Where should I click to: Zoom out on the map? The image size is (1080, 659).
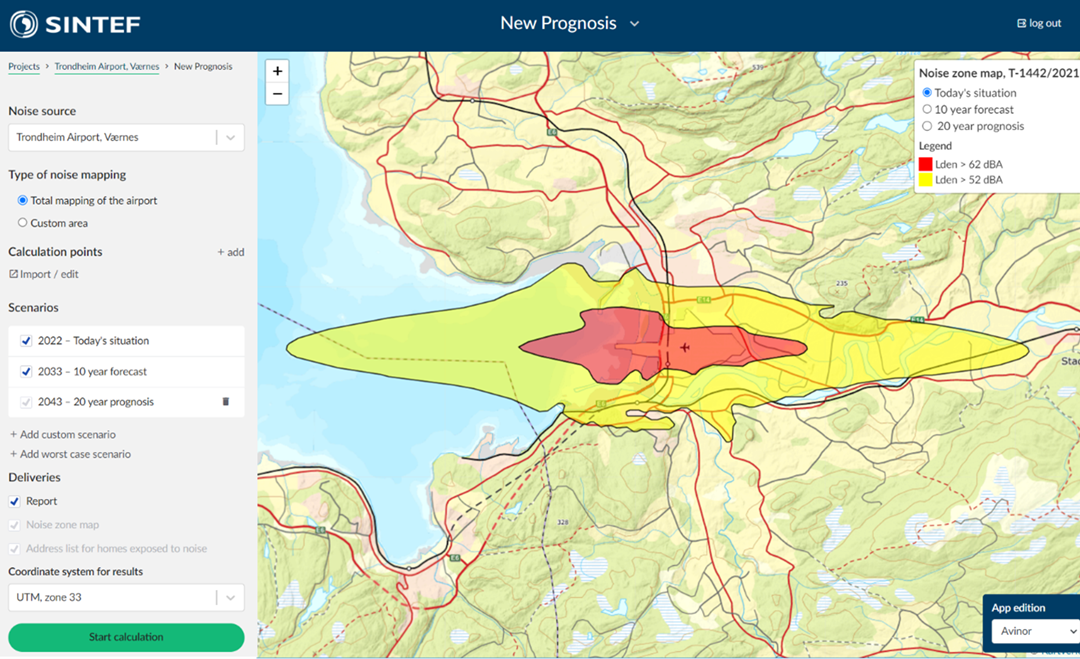(278, 94)
